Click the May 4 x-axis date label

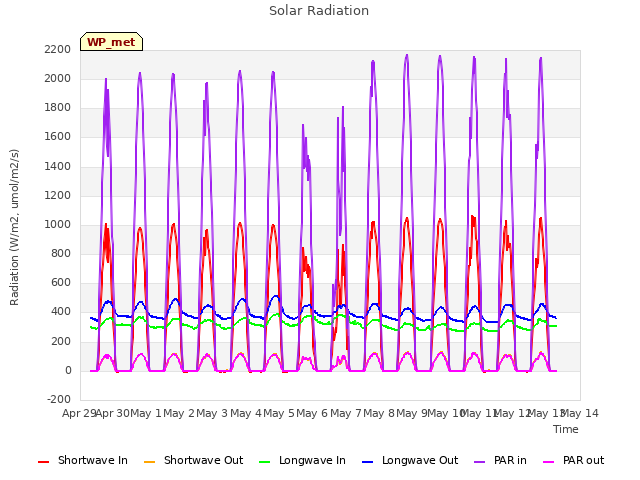click(x=245, y=413)
